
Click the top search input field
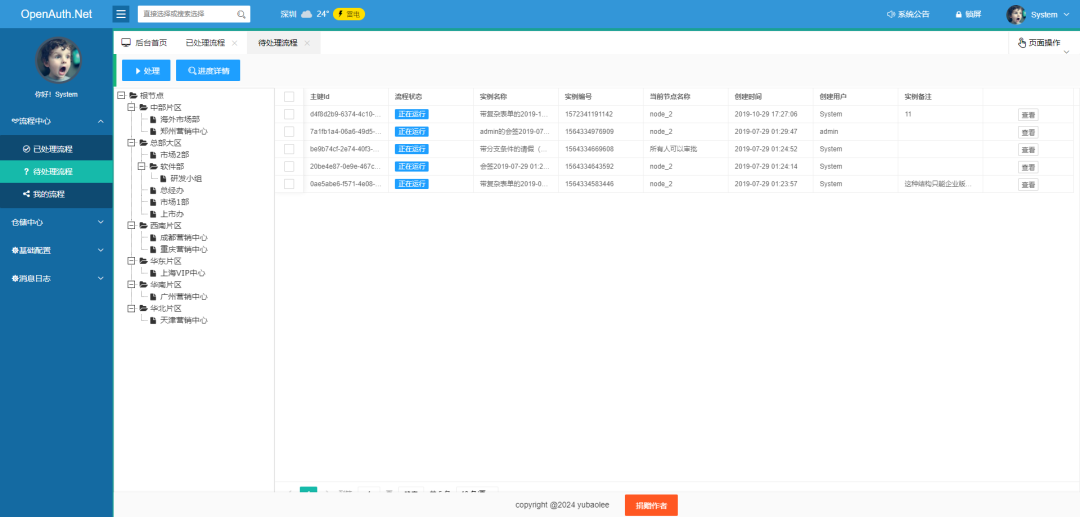(x=187, y=15)
